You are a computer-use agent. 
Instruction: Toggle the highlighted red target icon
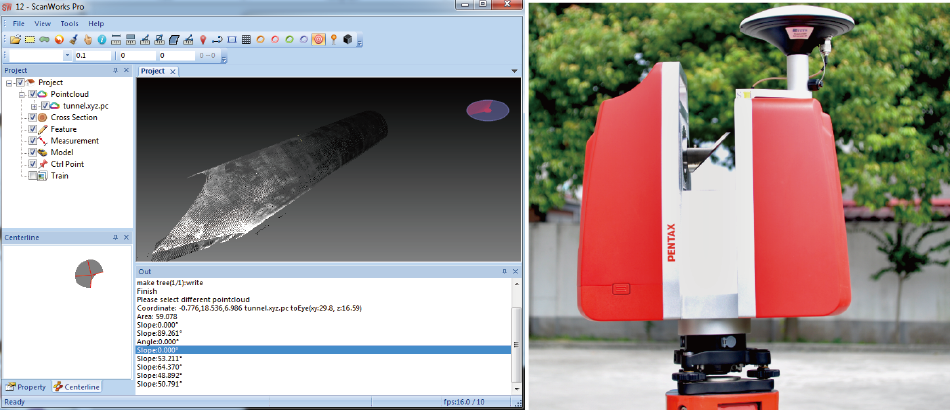319,39
